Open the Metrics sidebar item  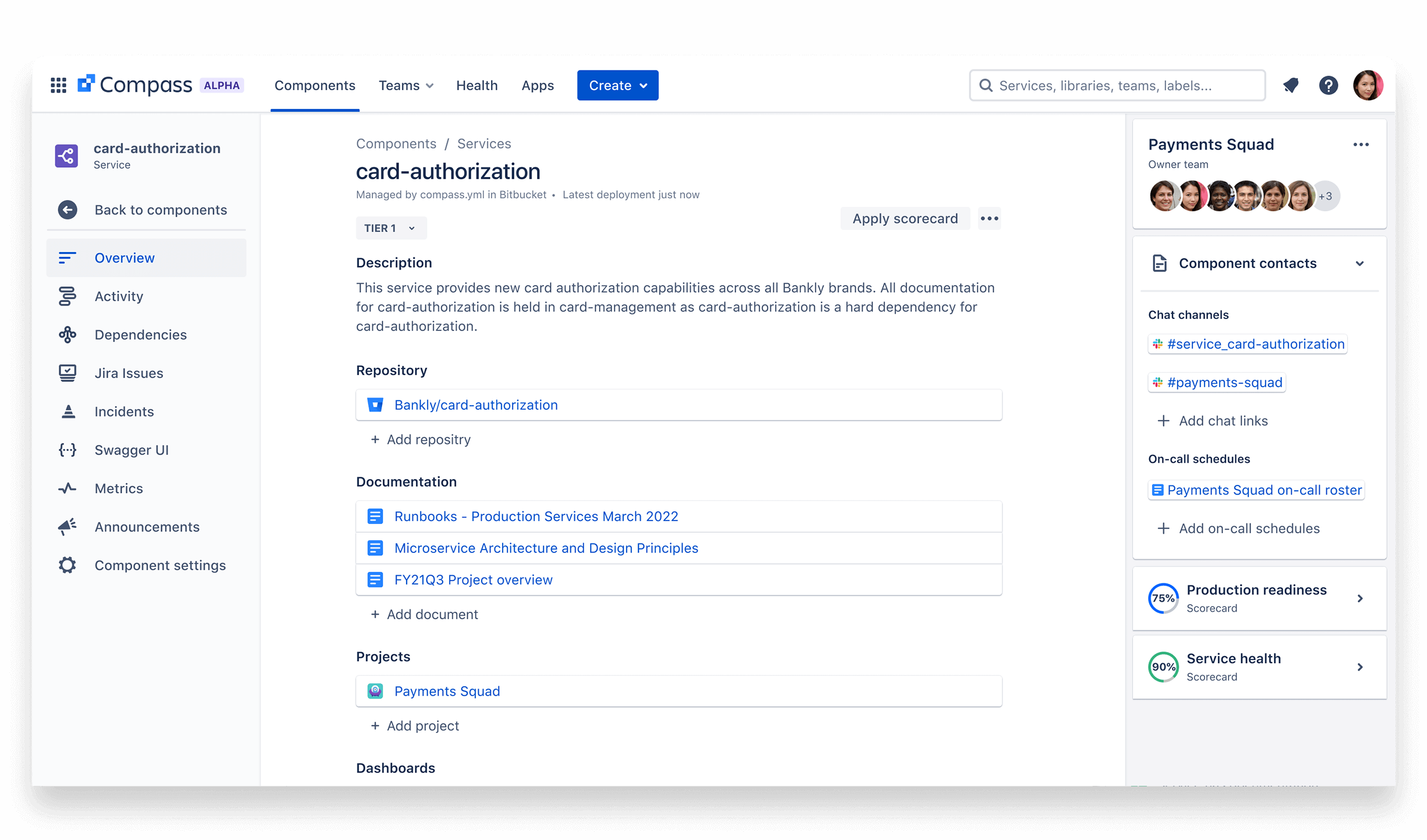tap(119, 488)
